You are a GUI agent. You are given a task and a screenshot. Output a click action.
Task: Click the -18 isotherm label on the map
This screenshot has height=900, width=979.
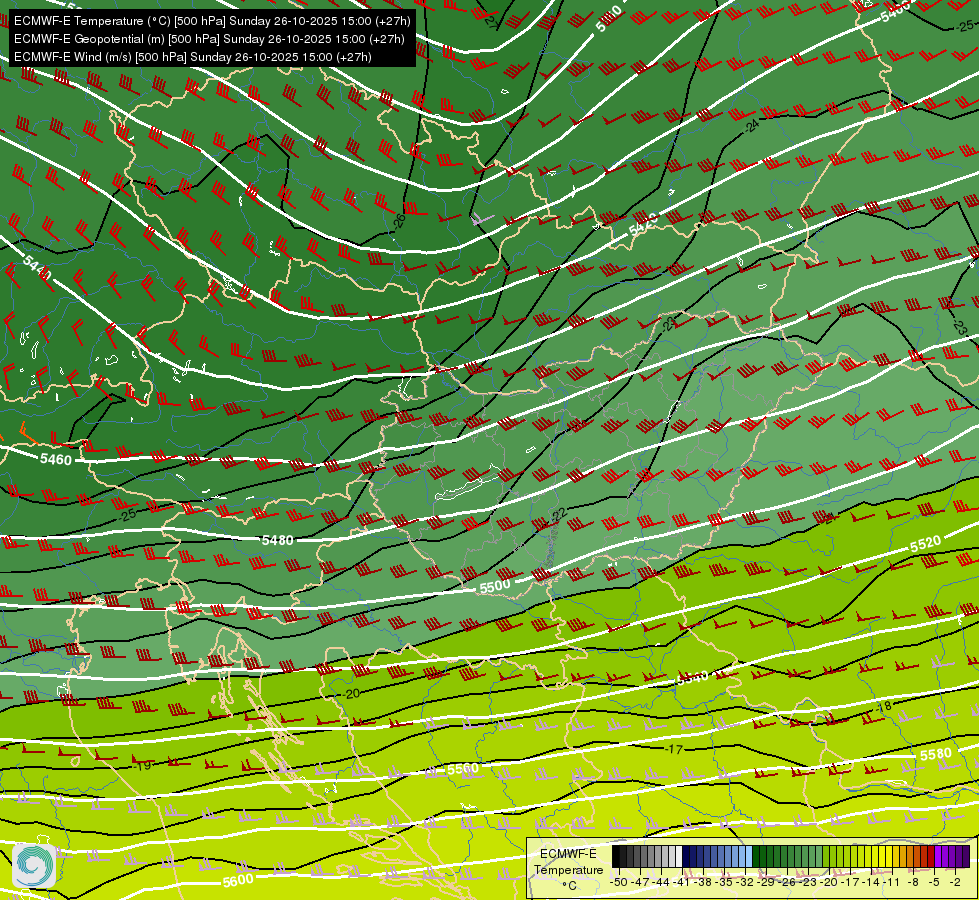[x=884, y=706]
